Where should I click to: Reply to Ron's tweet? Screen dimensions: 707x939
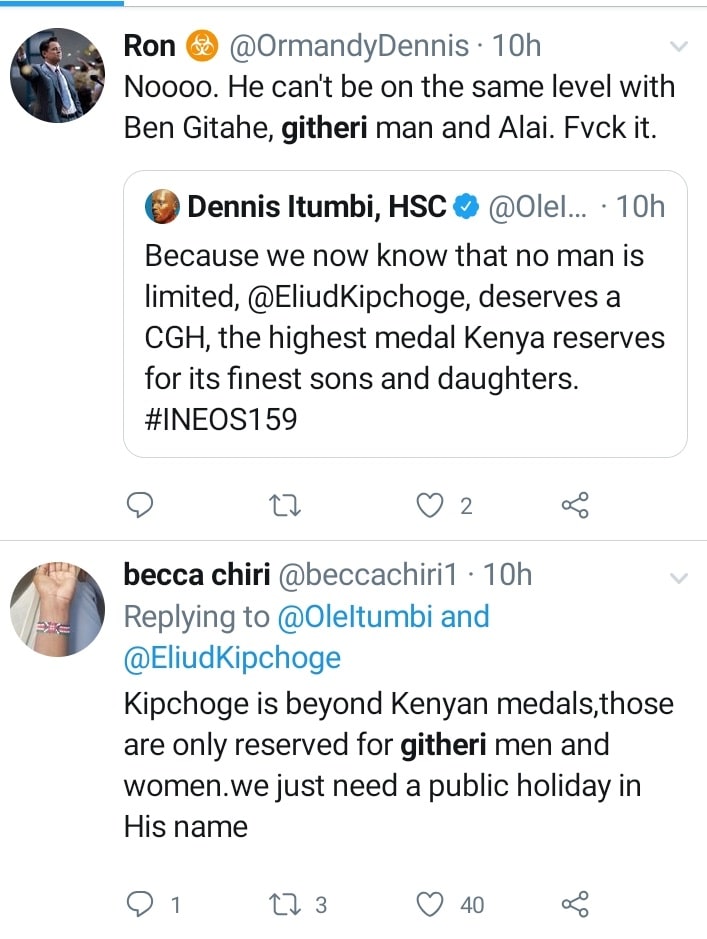pyautogui.click(x=142, y=506)
